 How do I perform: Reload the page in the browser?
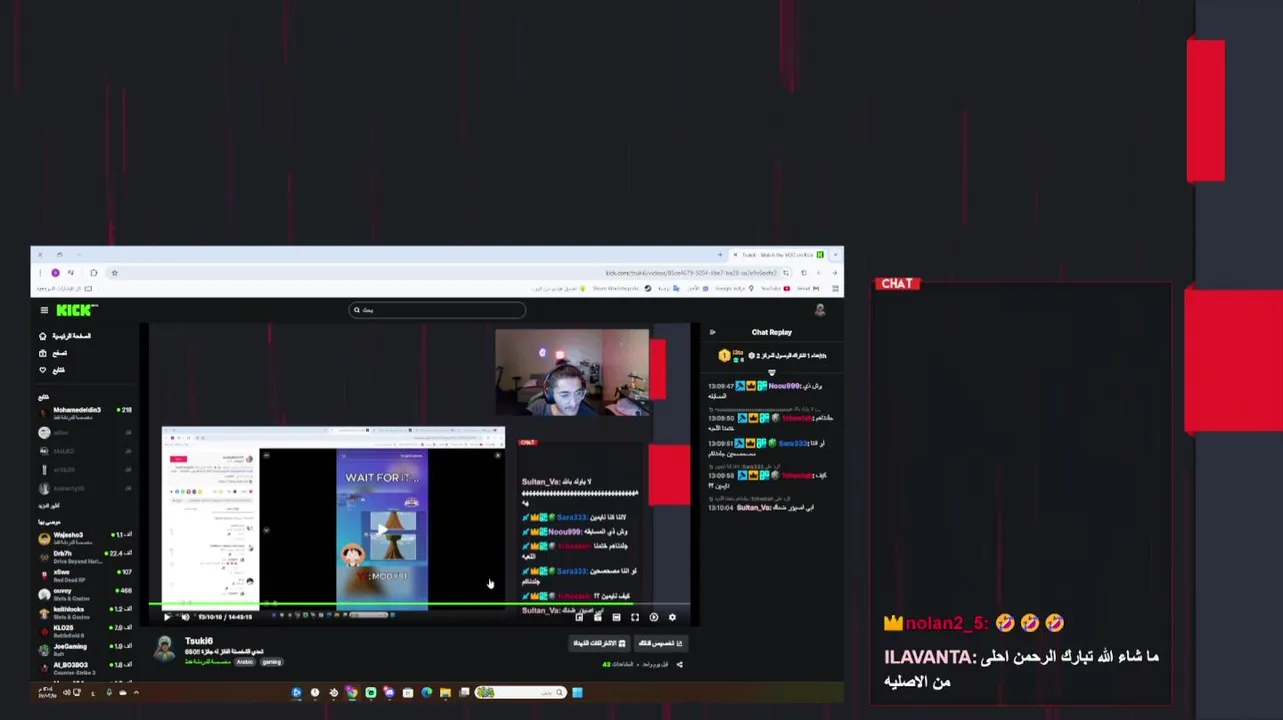[804, 273]
